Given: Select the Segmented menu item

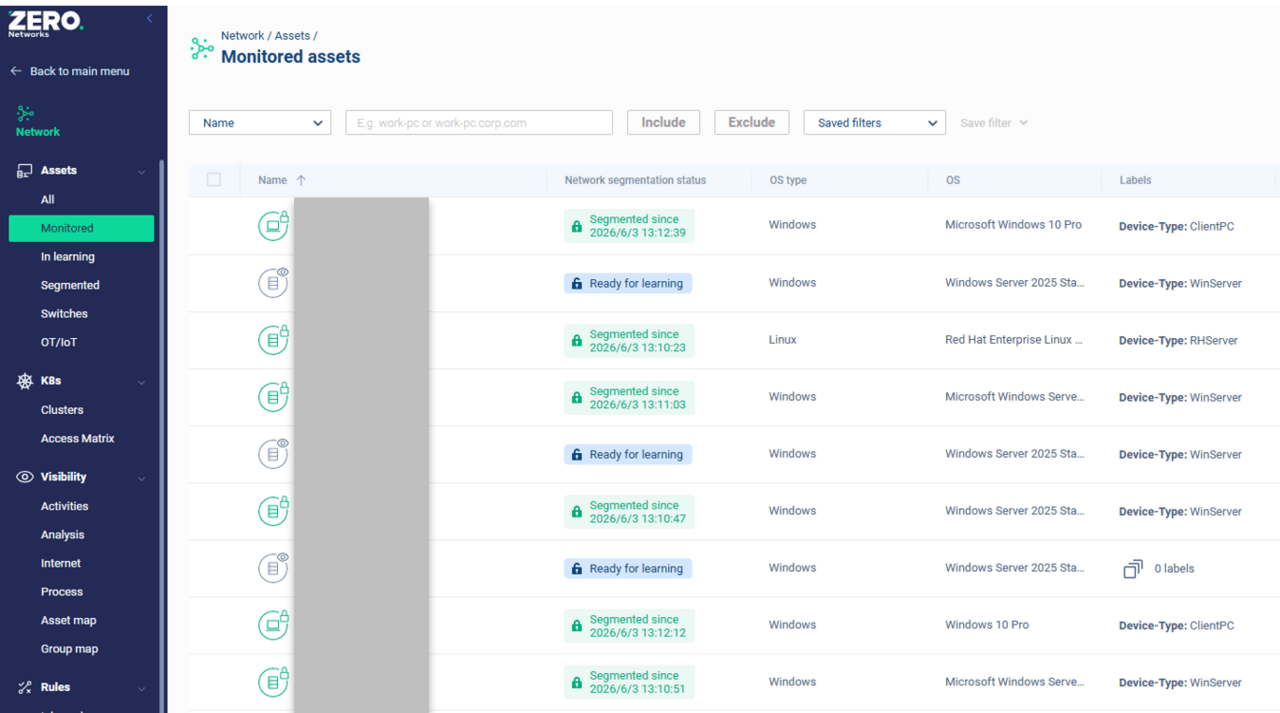Looking at the screenshot, I should 70,285.
